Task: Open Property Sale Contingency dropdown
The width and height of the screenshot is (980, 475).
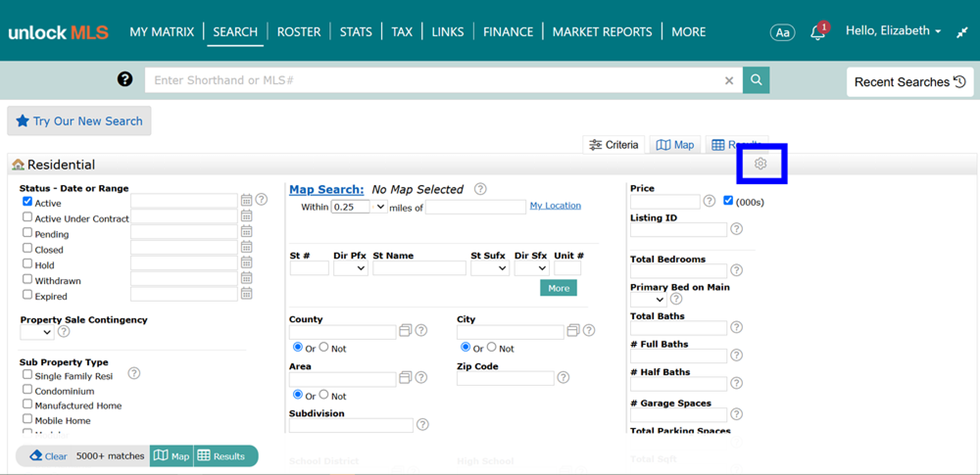Action: point(38,332)
